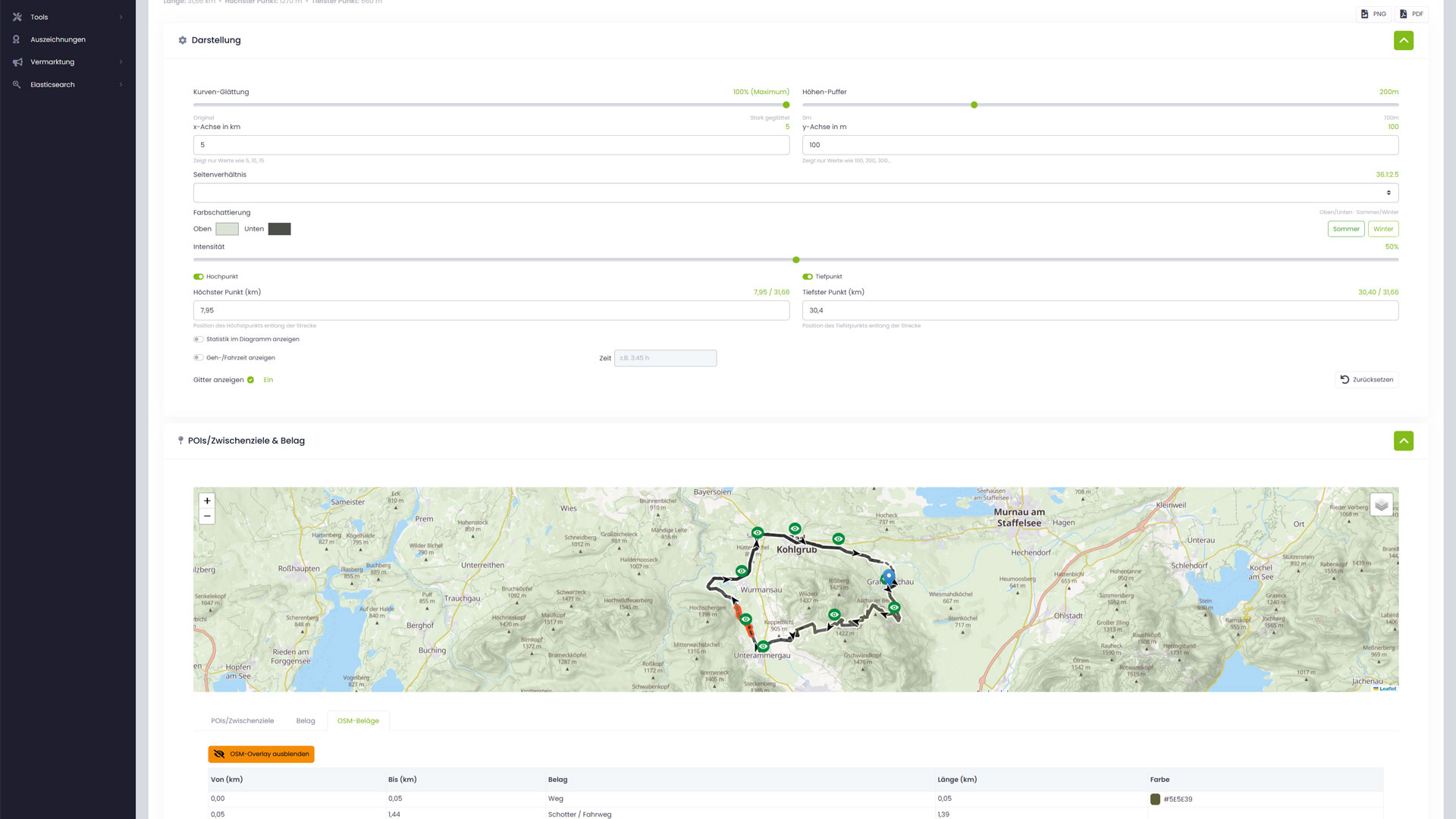The width and height of the screenshot is (1456, 819).
Task: Click the Elasticsearch magnifier icon
Action: coord(17,85)
